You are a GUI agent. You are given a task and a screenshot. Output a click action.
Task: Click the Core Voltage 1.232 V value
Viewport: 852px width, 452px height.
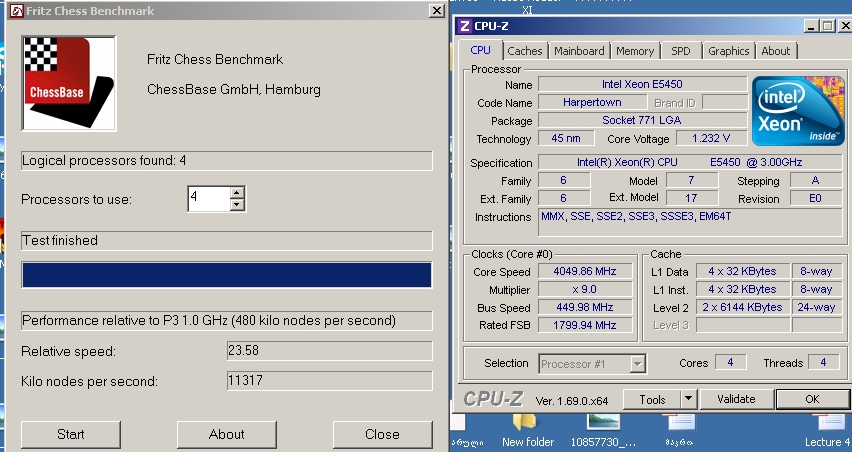coord(711,139)
